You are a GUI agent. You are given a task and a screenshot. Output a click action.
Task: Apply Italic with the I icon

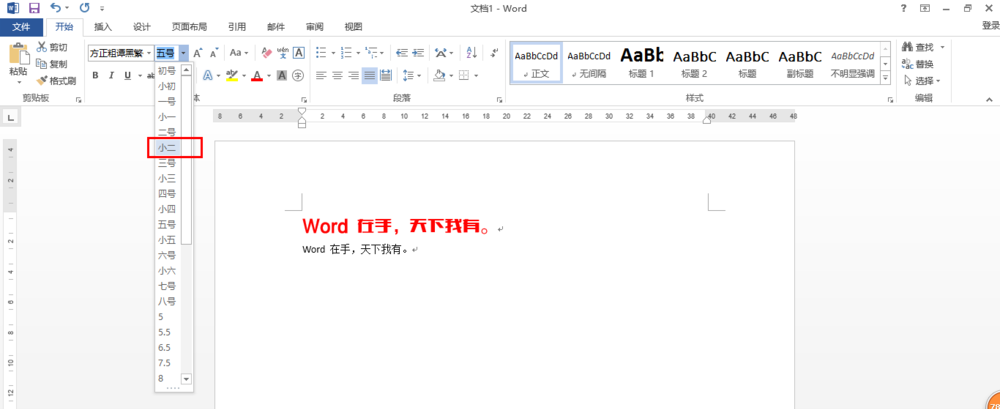tap(111, 76)
